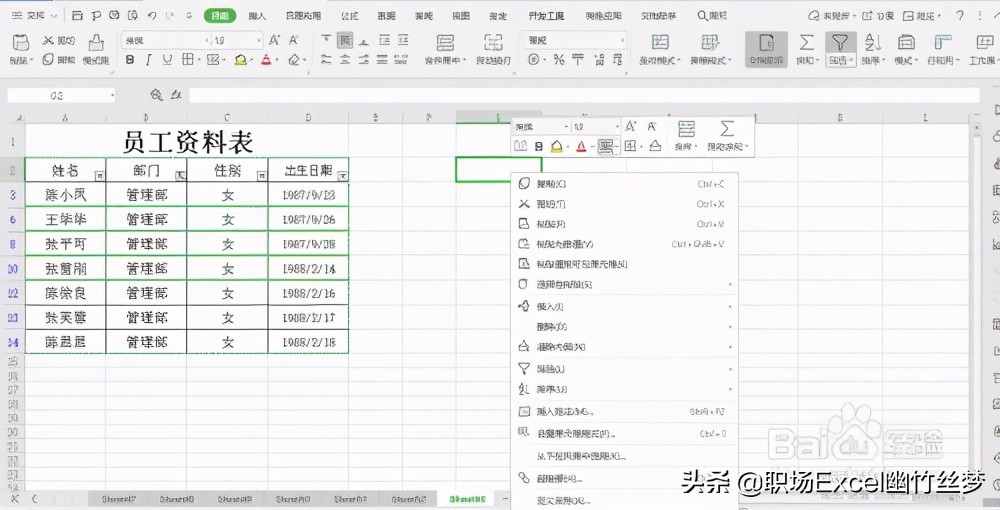Click the search button after the ribbon tabs

(712, 15)
